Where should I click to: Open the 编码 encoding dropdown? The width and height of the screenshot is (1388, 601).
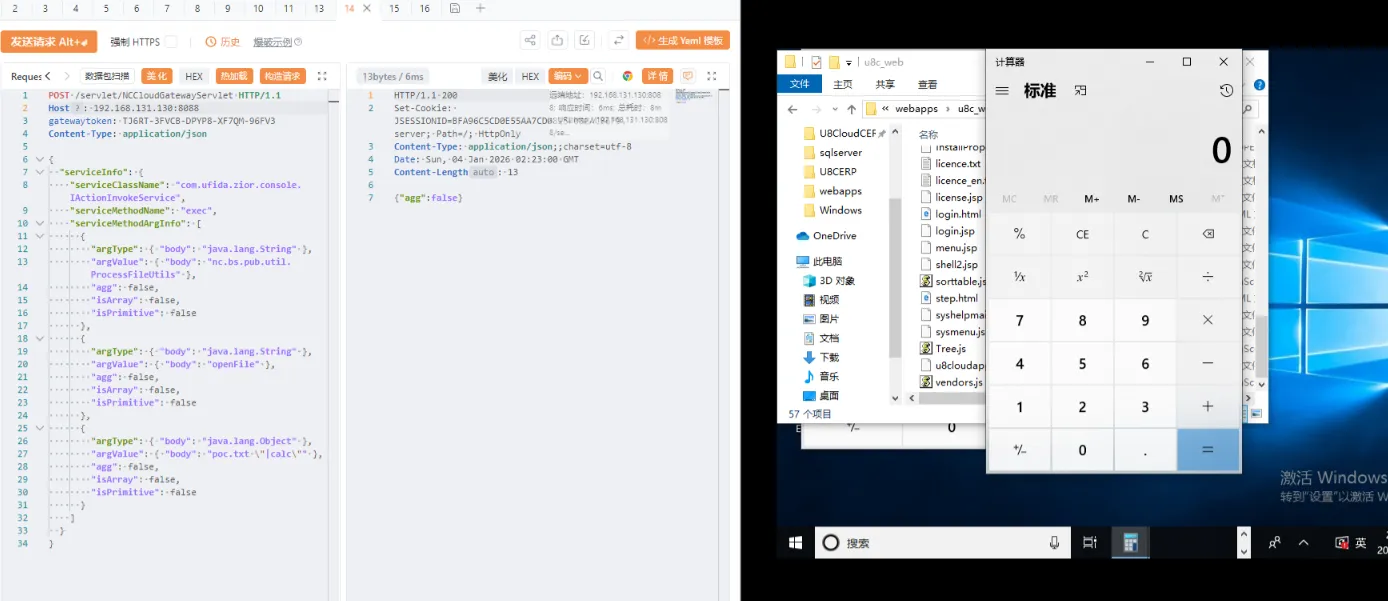(567, 76)
